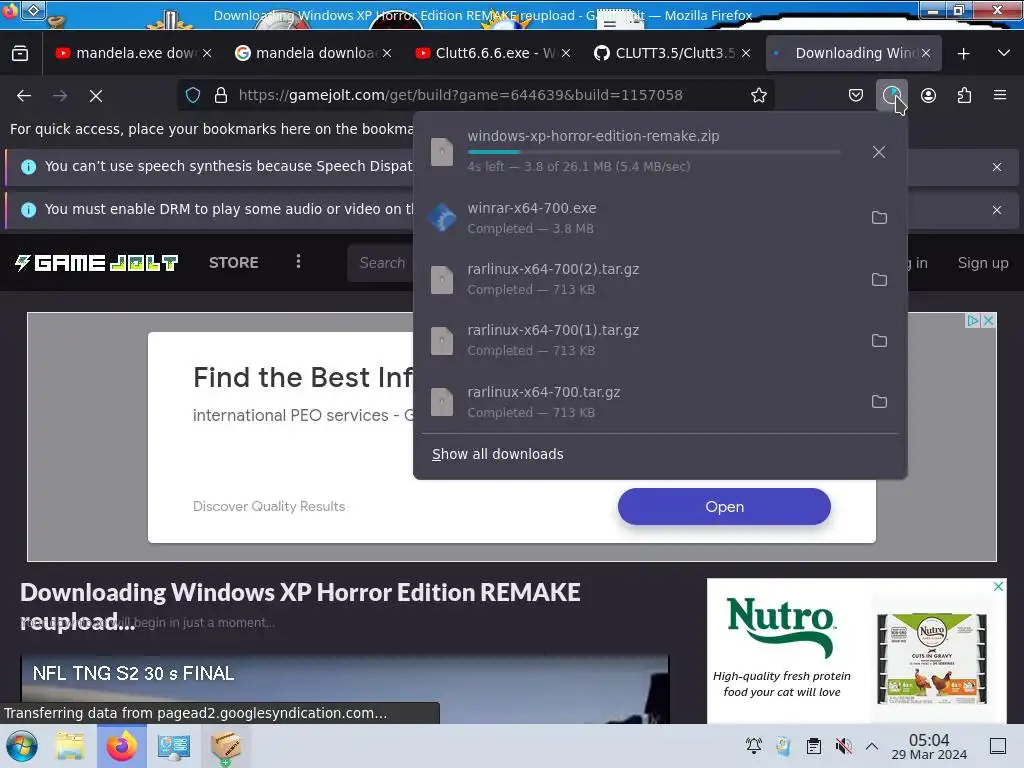The width and height of the screenshot is (1024, 768).
Task: Show winrar-x64-700.exe in its folder
Action: [879, 217]
